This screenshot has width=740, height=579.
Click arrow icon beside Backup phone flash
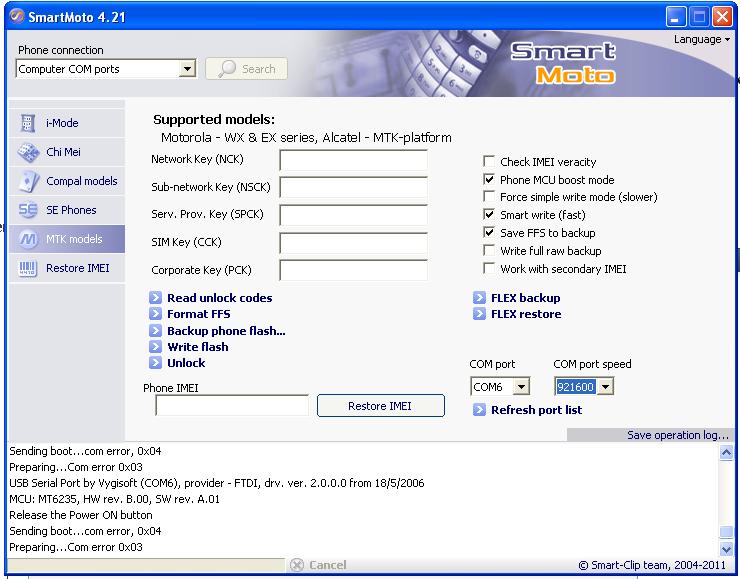tap(155, 331)
